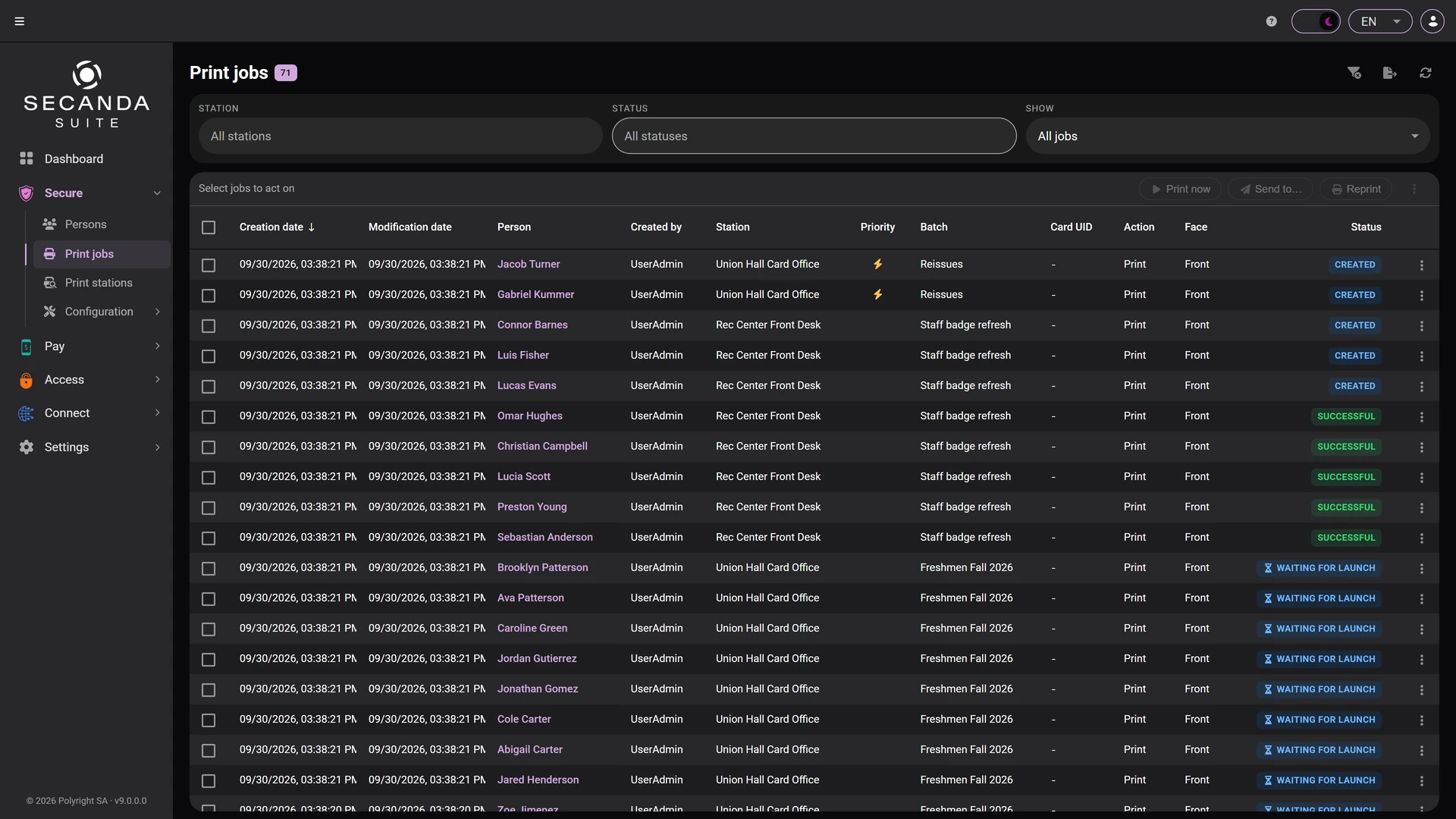Open row menu for Lucia Scott
Image resolution: width=1456 pixels, height=819 pixels.
1422,478
